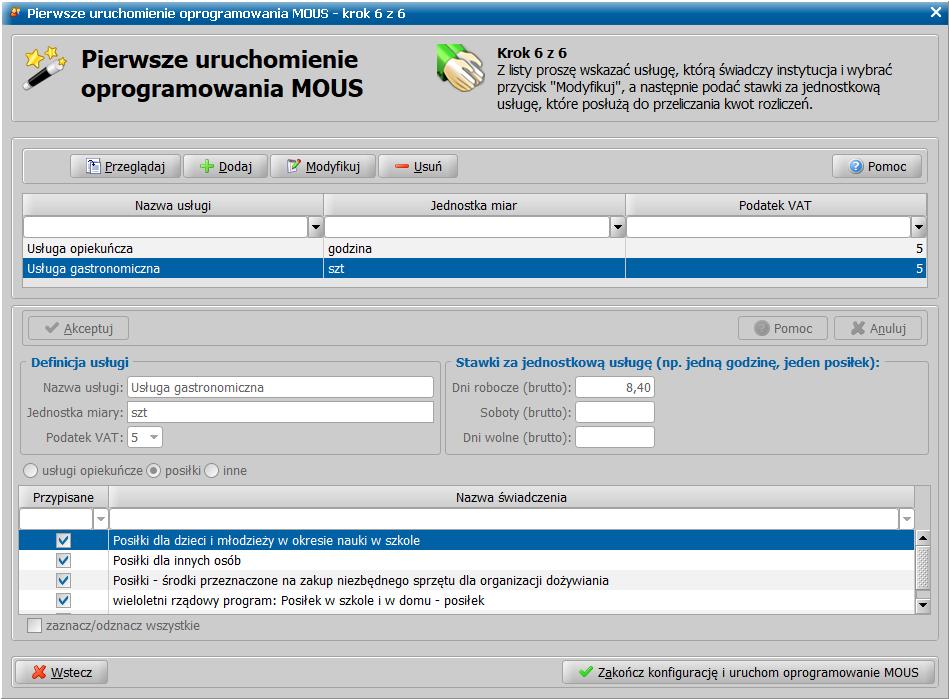Click the Nazwa usługi filter text field
The width and height of the screenshot is (949, 699).
166,228
